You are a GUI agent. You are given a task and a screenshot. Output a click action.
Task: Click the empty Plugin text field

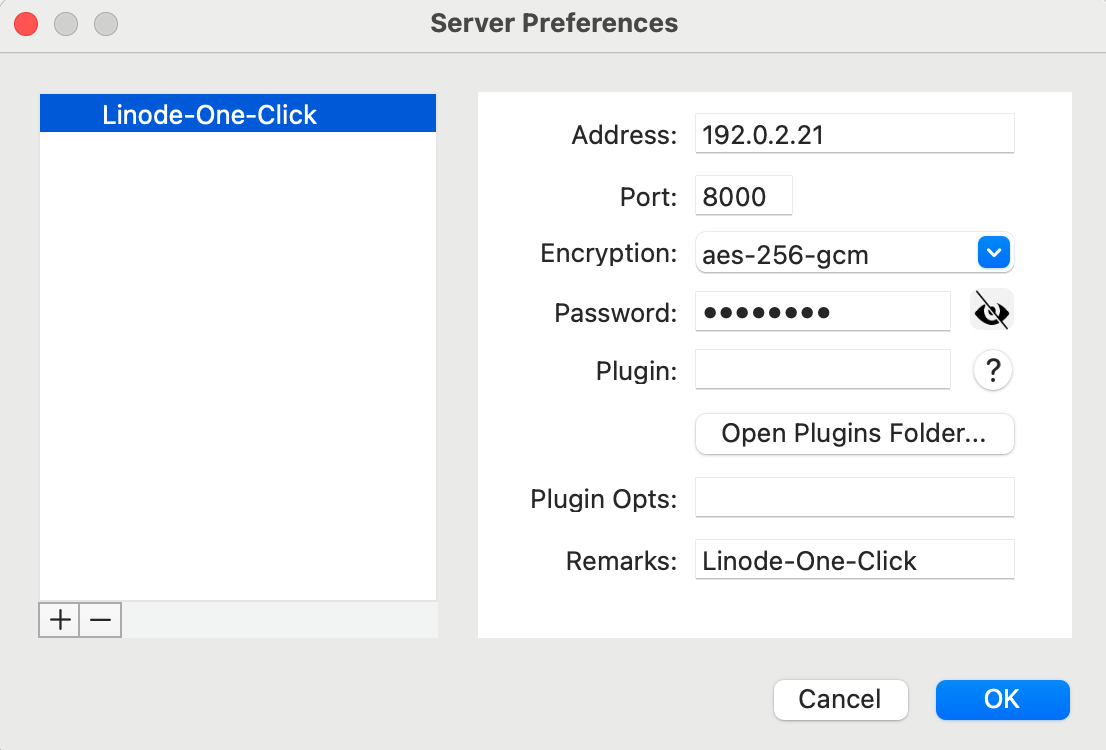pyautogui.click(x=822, y=369)
